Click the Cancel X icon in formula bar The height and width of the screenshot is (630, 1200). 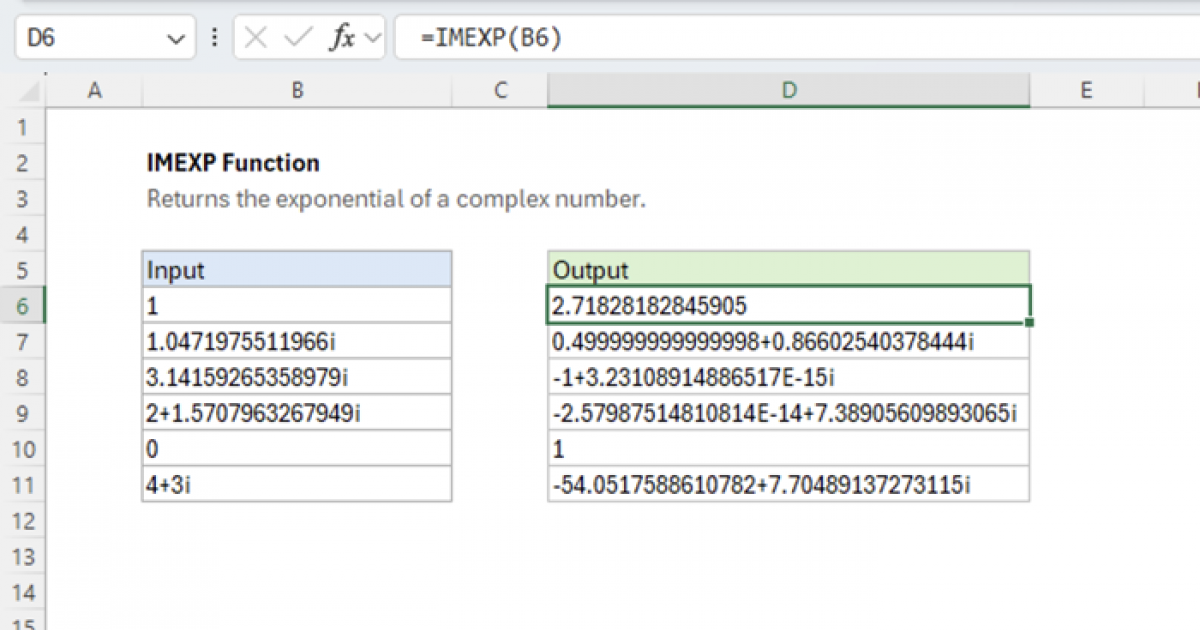click(x=257, y=39)
